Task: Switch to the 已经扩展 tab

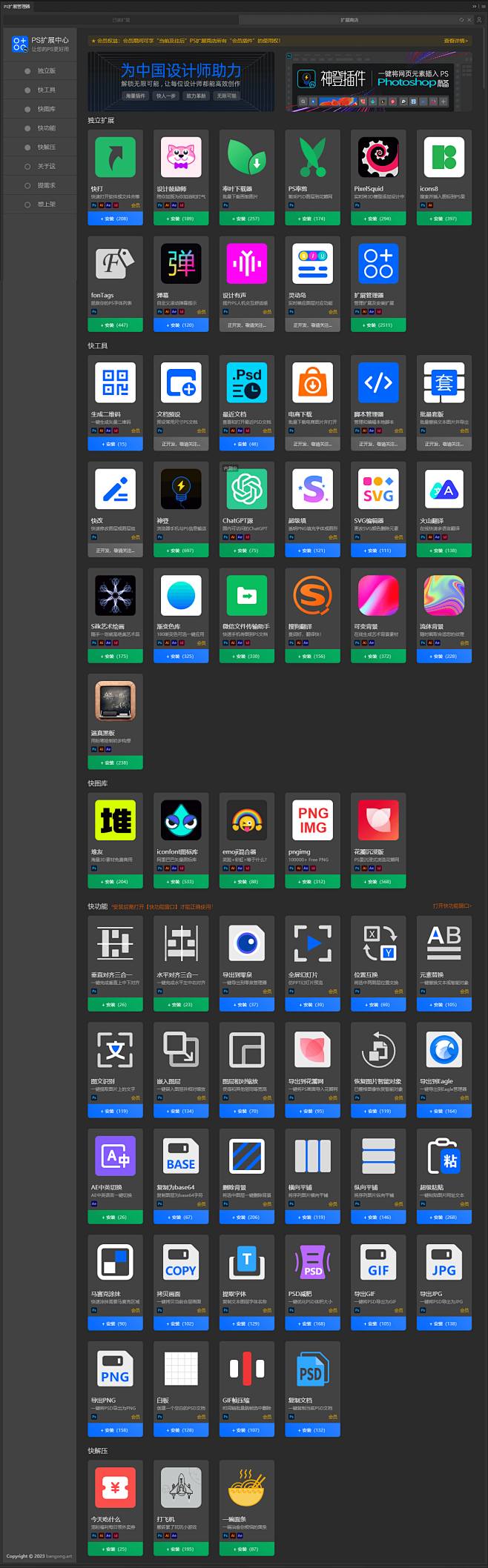Action: pyautogui.click(x=121, y=20)
